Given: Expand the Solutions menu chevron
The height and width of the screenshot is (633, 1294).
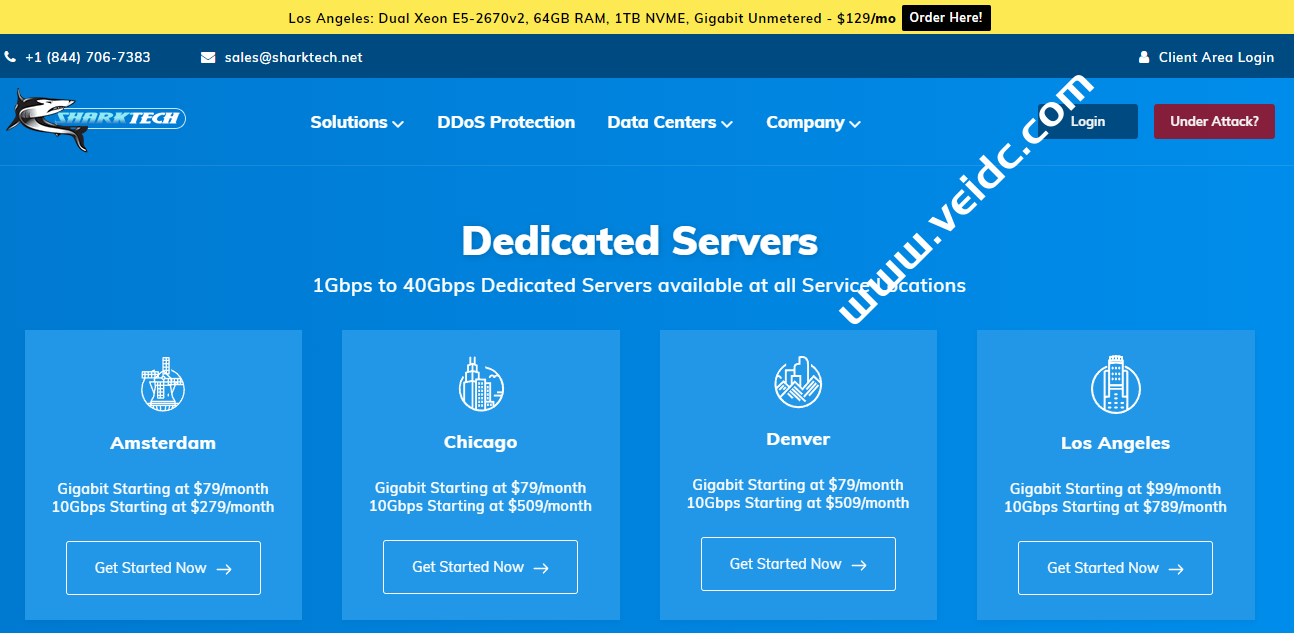Looking at the screenshot, I should (x=398, y=124).
